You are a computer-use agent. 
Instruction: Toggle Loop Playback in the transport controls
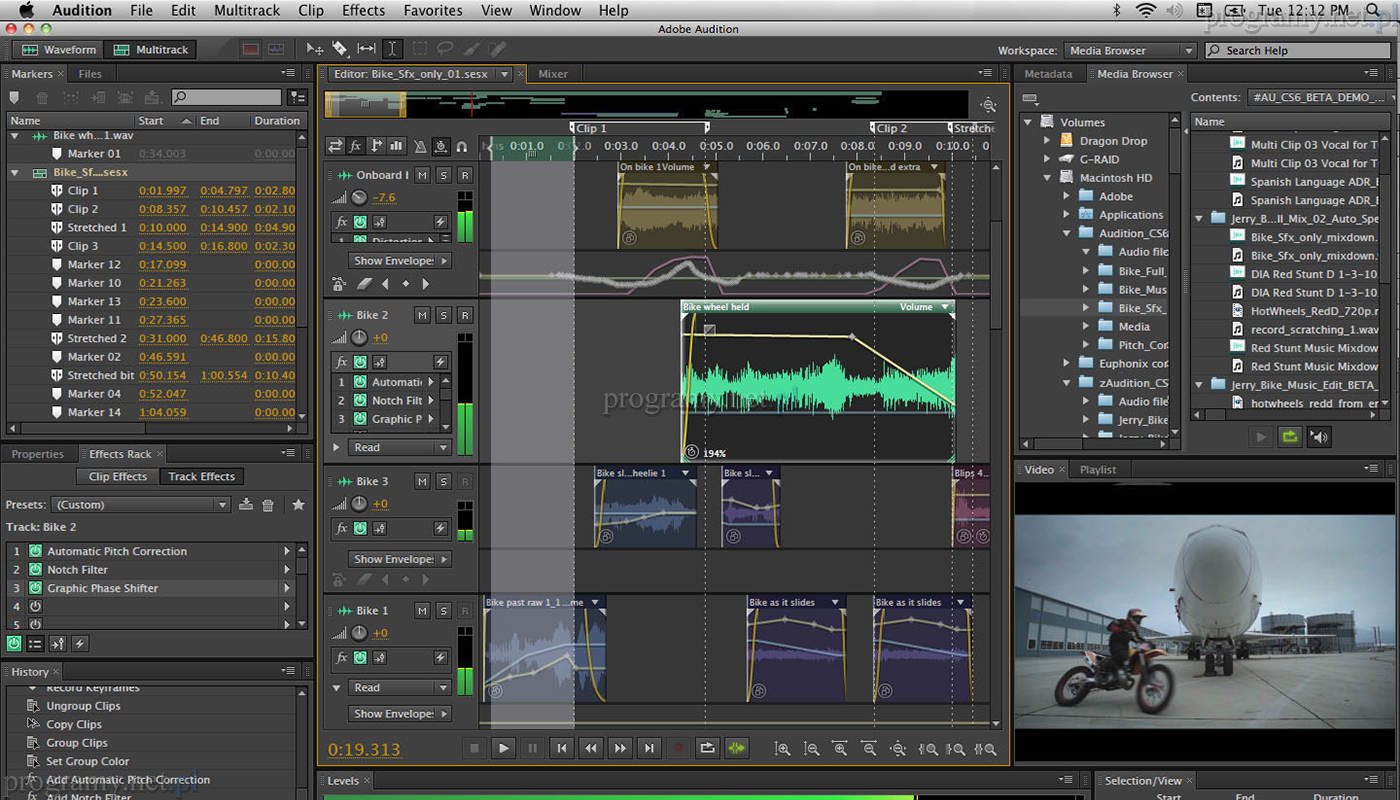point(708,748)
